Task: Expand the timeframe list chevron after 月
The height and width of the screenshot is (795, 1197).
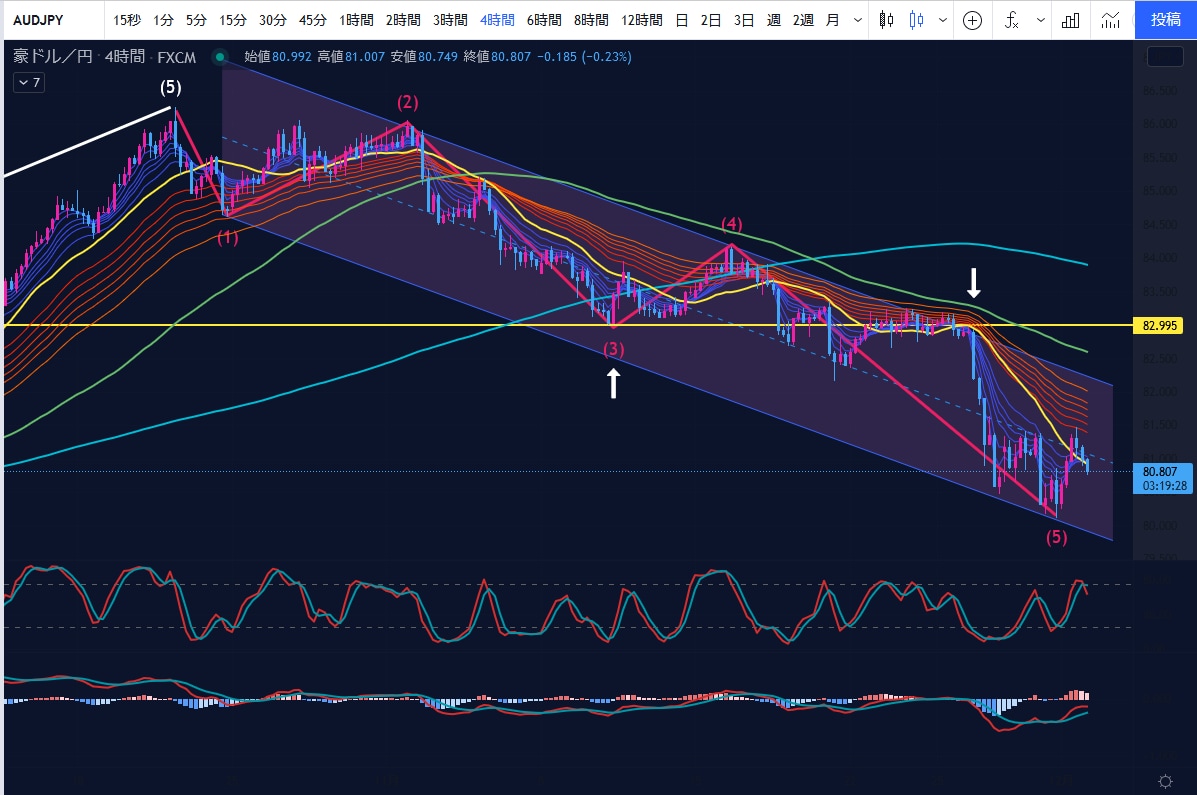Action: click(x=857, y=20)
